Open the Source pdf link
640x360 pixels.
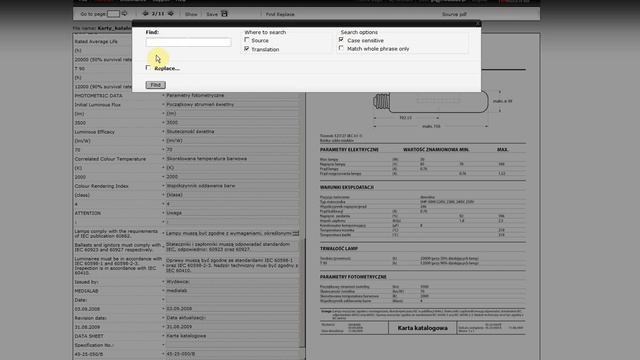click(x=454, y=14)
